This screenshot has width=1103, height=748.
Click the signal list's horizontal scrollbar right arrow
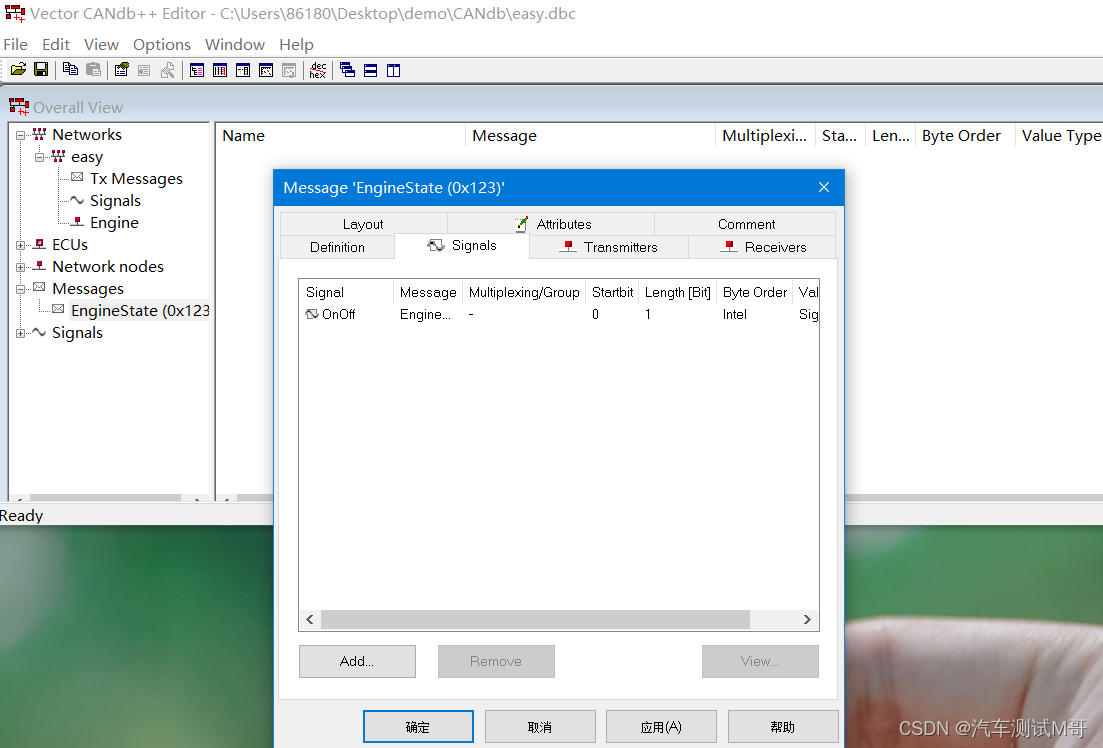pos(807,619)
